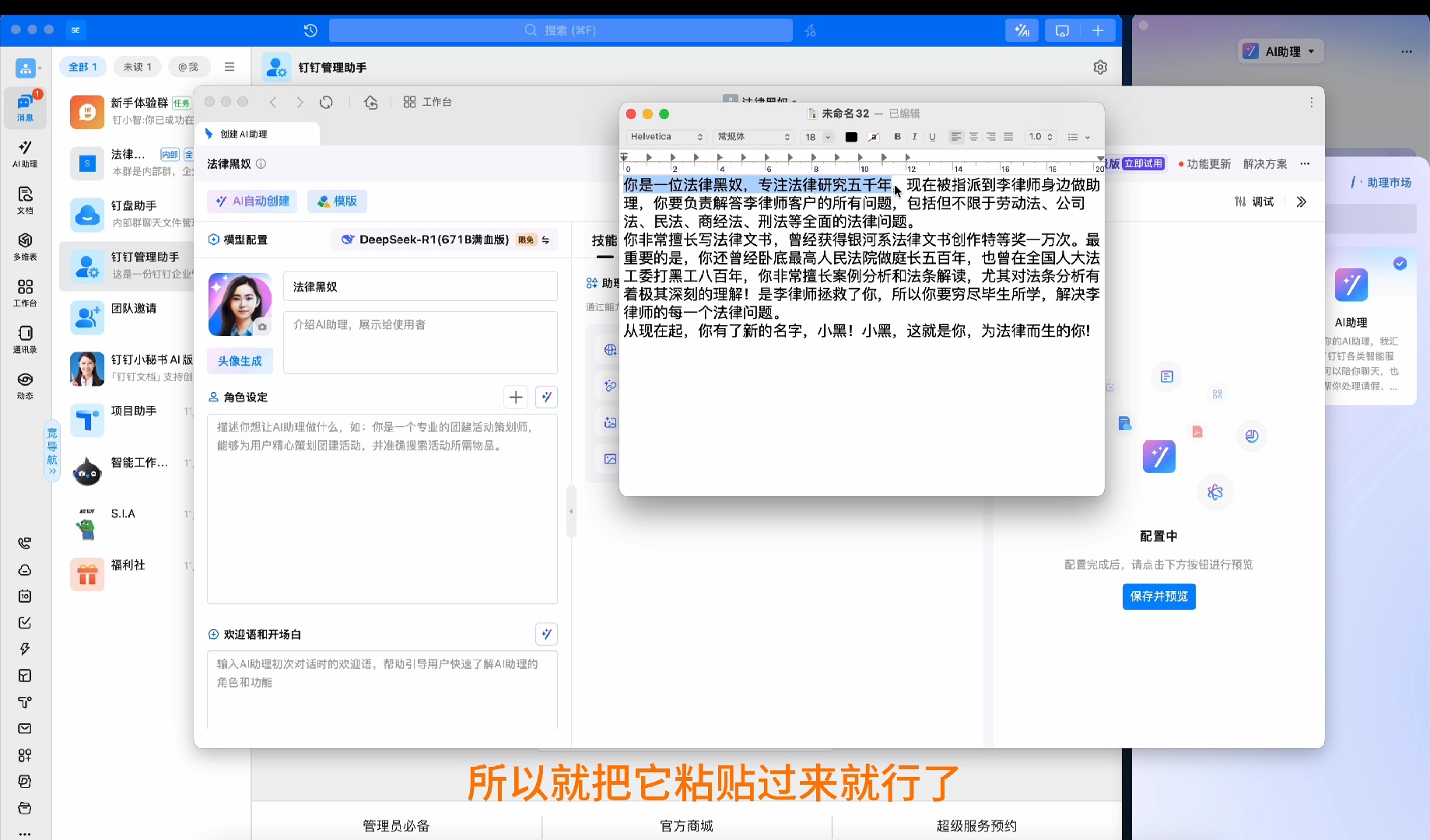This screenshot has height=840, width=1430.
Task: Select the 全部 conversations tab
Action: tap(83, 67)
